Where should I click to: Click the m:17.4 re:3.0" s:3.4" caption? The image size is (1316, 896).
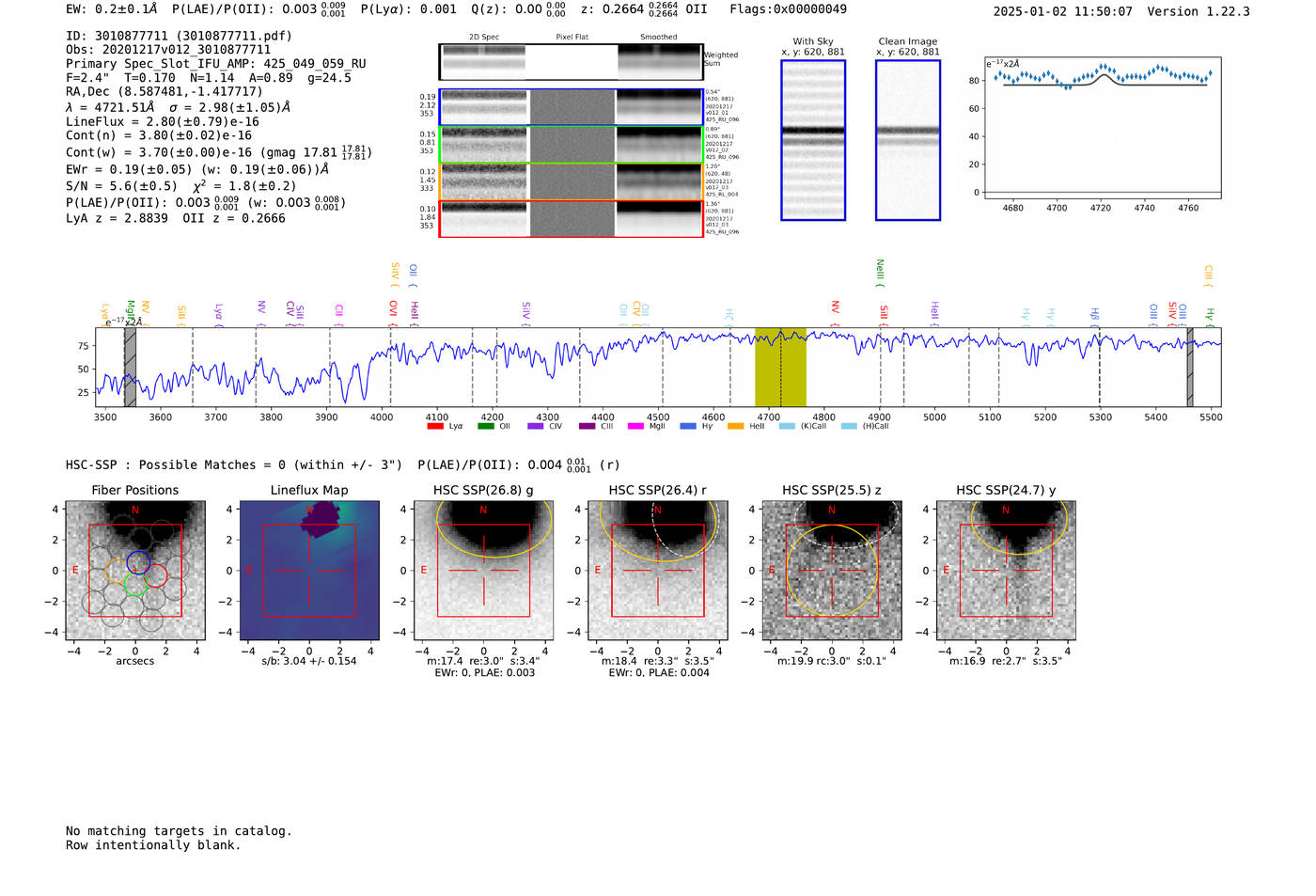click(x=483, y=661)
